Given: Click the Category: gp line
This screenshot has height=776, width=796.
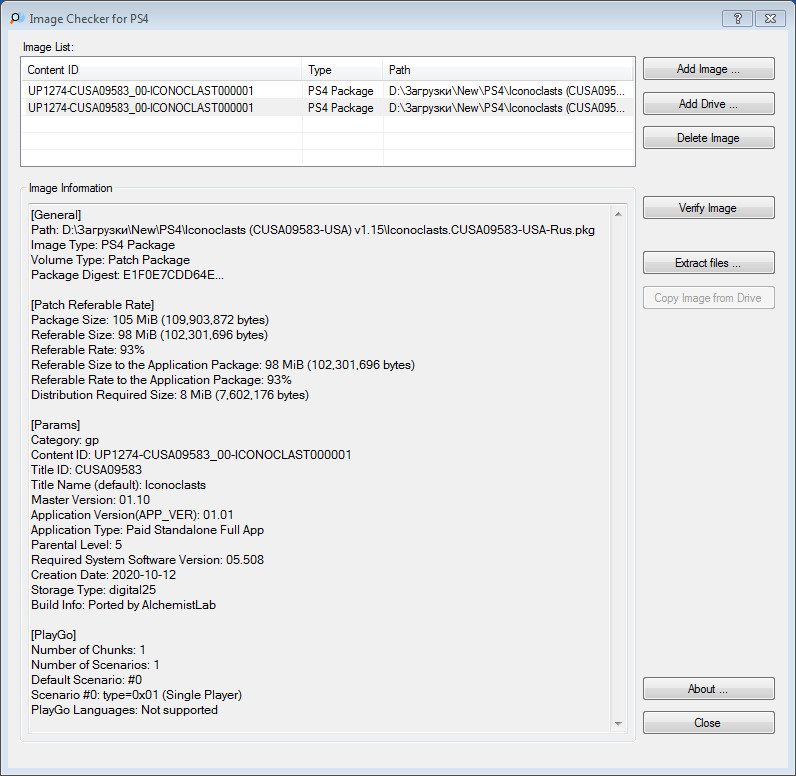Looking at the screenshot, I should coord(65,440).
